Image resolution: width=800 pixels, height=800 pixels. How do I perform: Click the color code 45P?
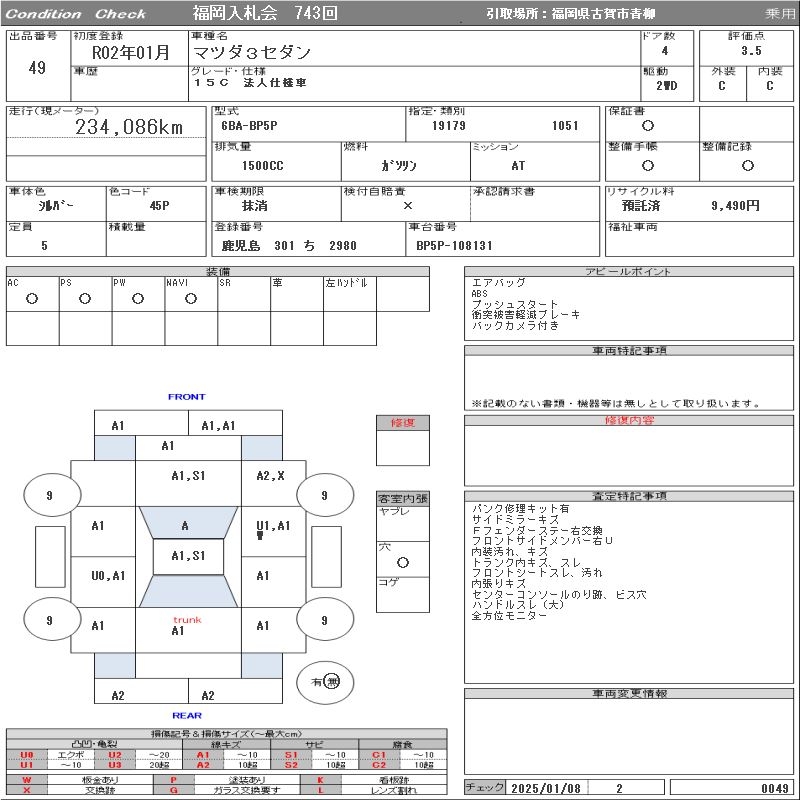pyautogui.click(x=160, y=206)
